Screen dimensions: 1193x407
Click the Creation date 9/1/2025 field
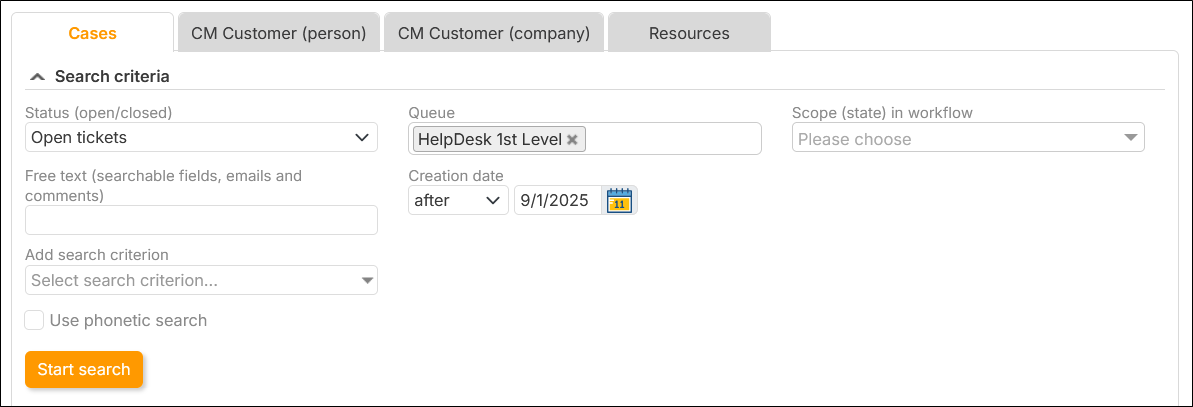pyautogui.click(x=556, y=201)
